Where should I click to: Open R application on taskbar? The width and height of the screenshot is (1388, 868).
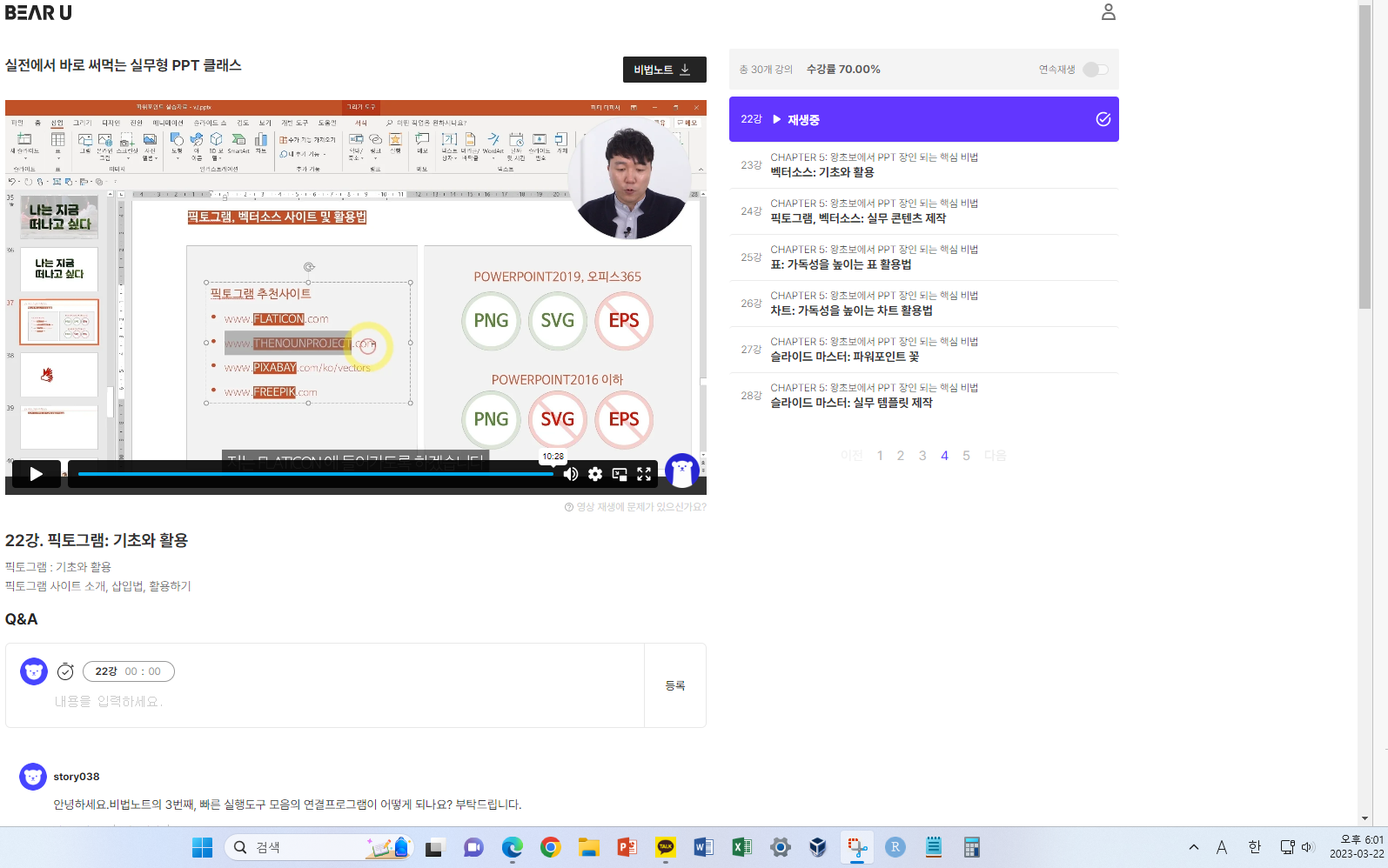(895, 847)
